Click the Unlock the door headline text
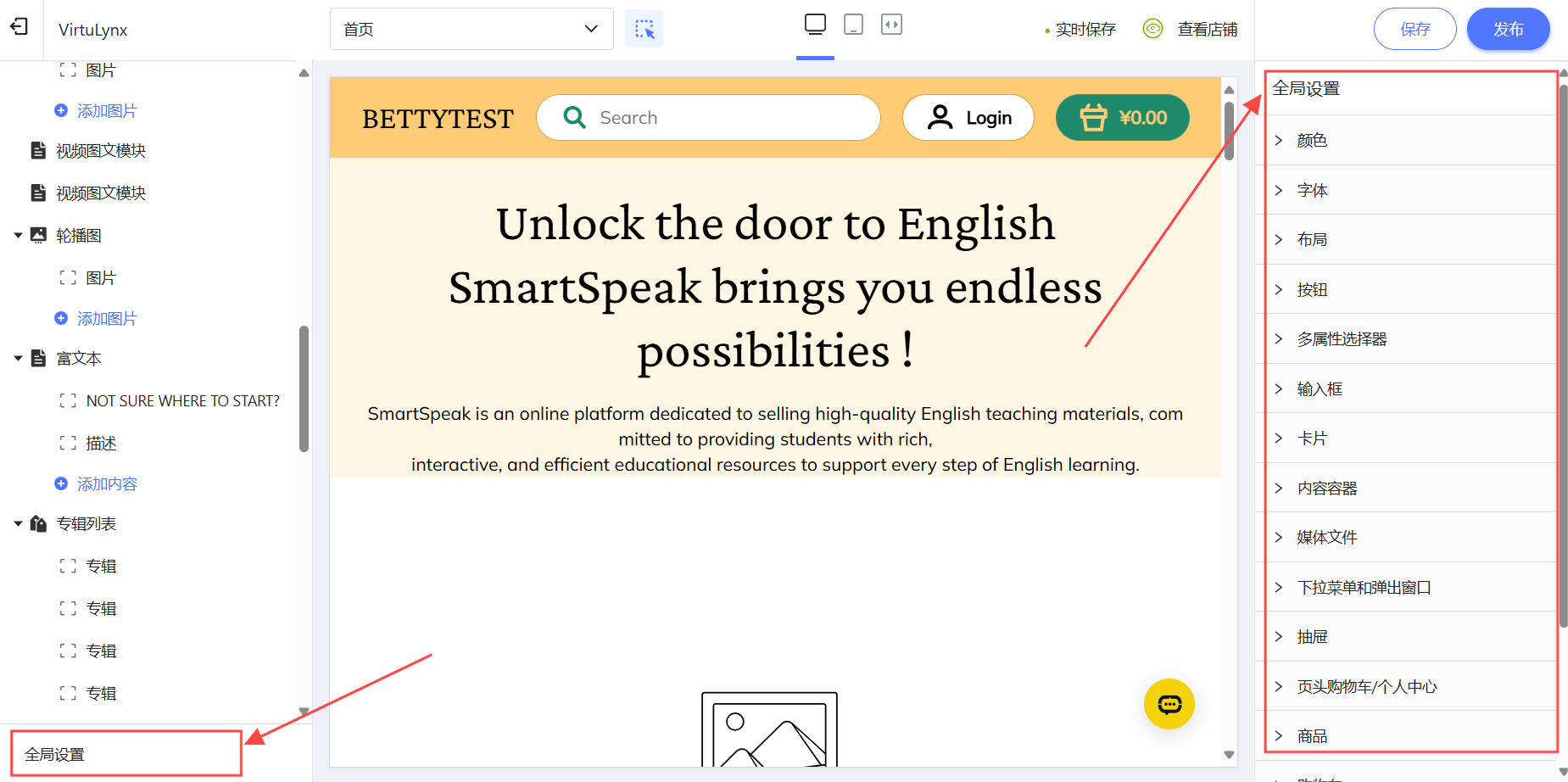The image size is (1568, 782). pyautogui.click(x=775, y=287)
